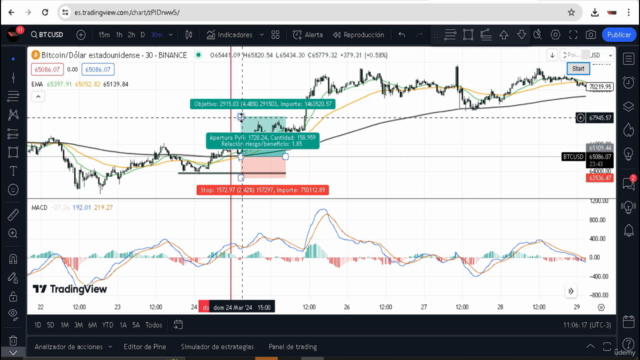This screenshot has height=360, width=640.
Task: Select the 15m timeframe
Action: coord(104,35)
